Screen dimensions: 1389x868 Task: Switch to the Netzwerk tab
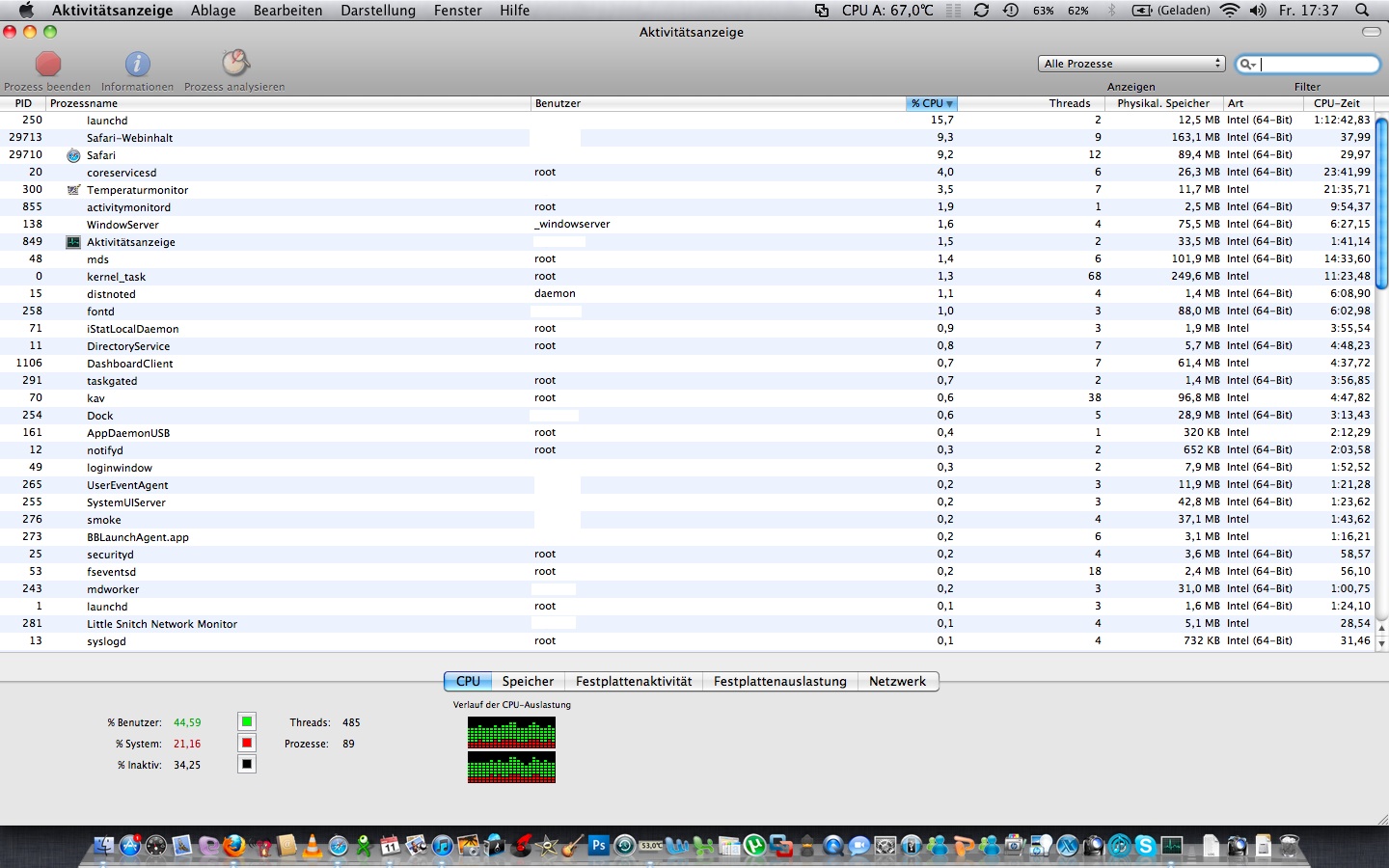pyautogui.click(x=896, y=681)
